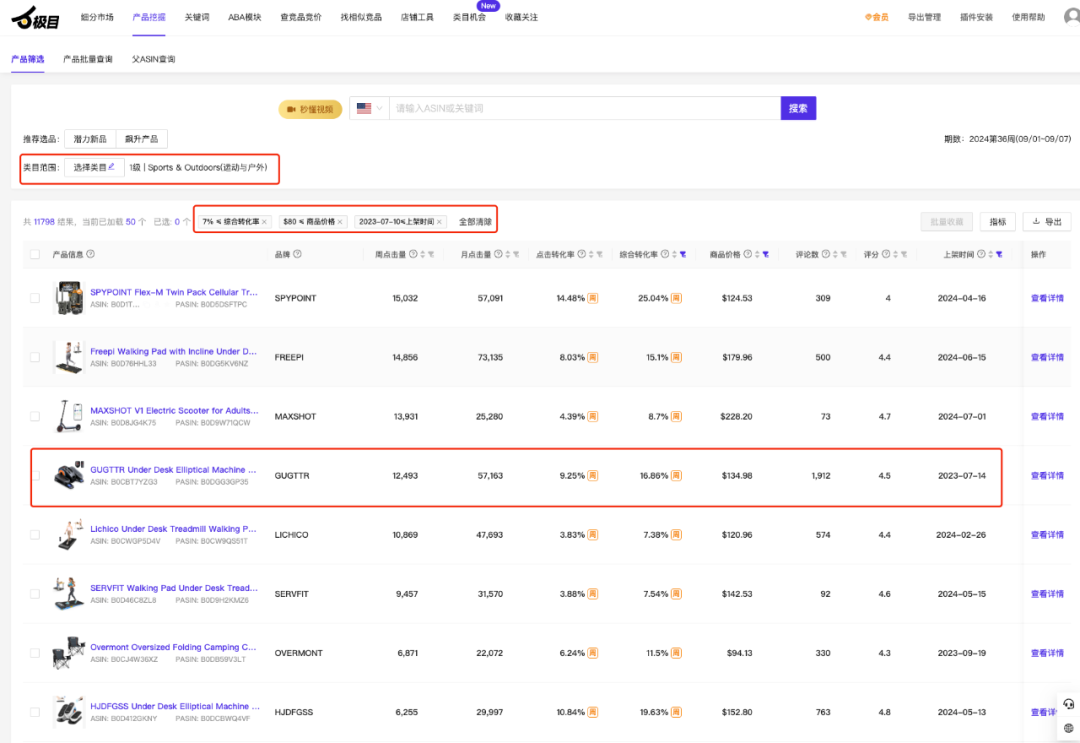Click the edit pencil on 选择类目
This screenshot has width=1080, height=743.
(111, 167)
